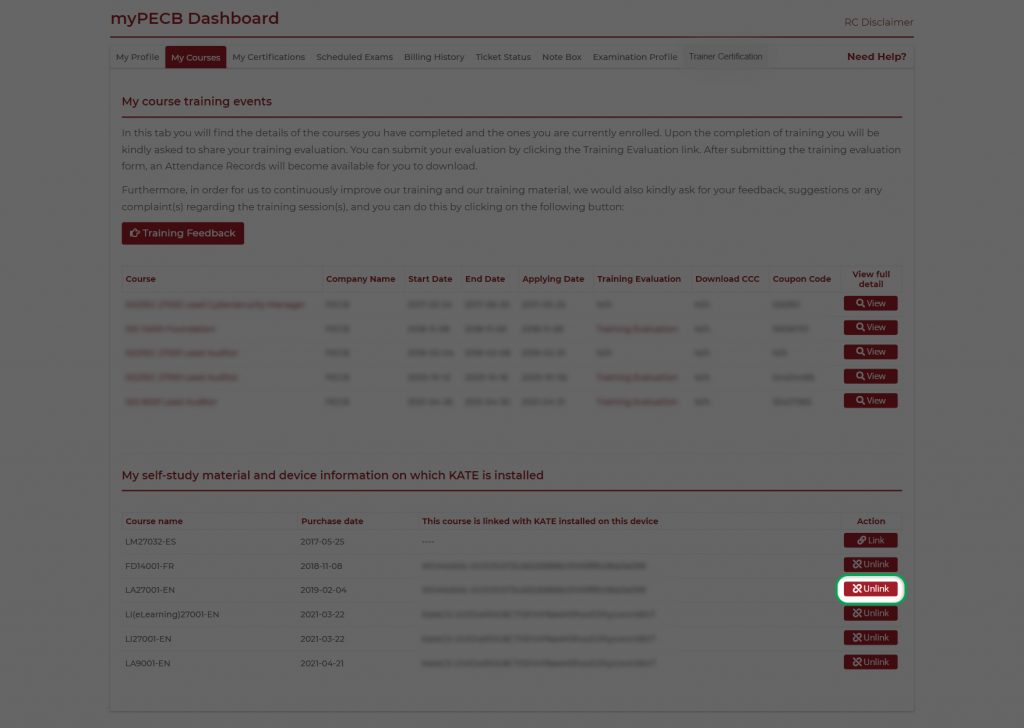The height and width of the screenshot is (728, 1024).
Task: Click the purchase date 2018-11-08
Action: (321, 566)
